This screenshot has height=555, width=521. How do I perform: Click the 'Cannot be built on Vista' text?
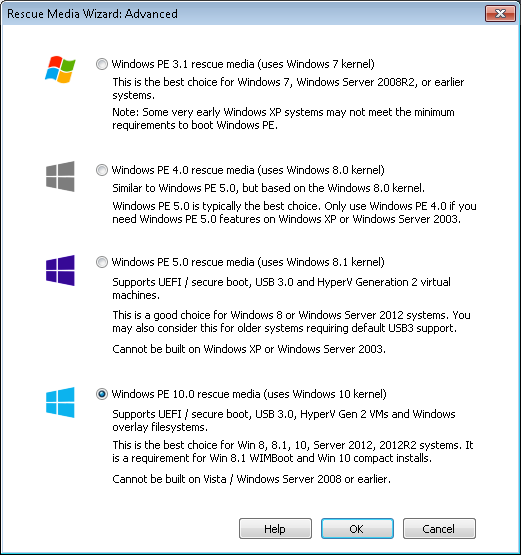pyautogui.click(x=169, y=479)
